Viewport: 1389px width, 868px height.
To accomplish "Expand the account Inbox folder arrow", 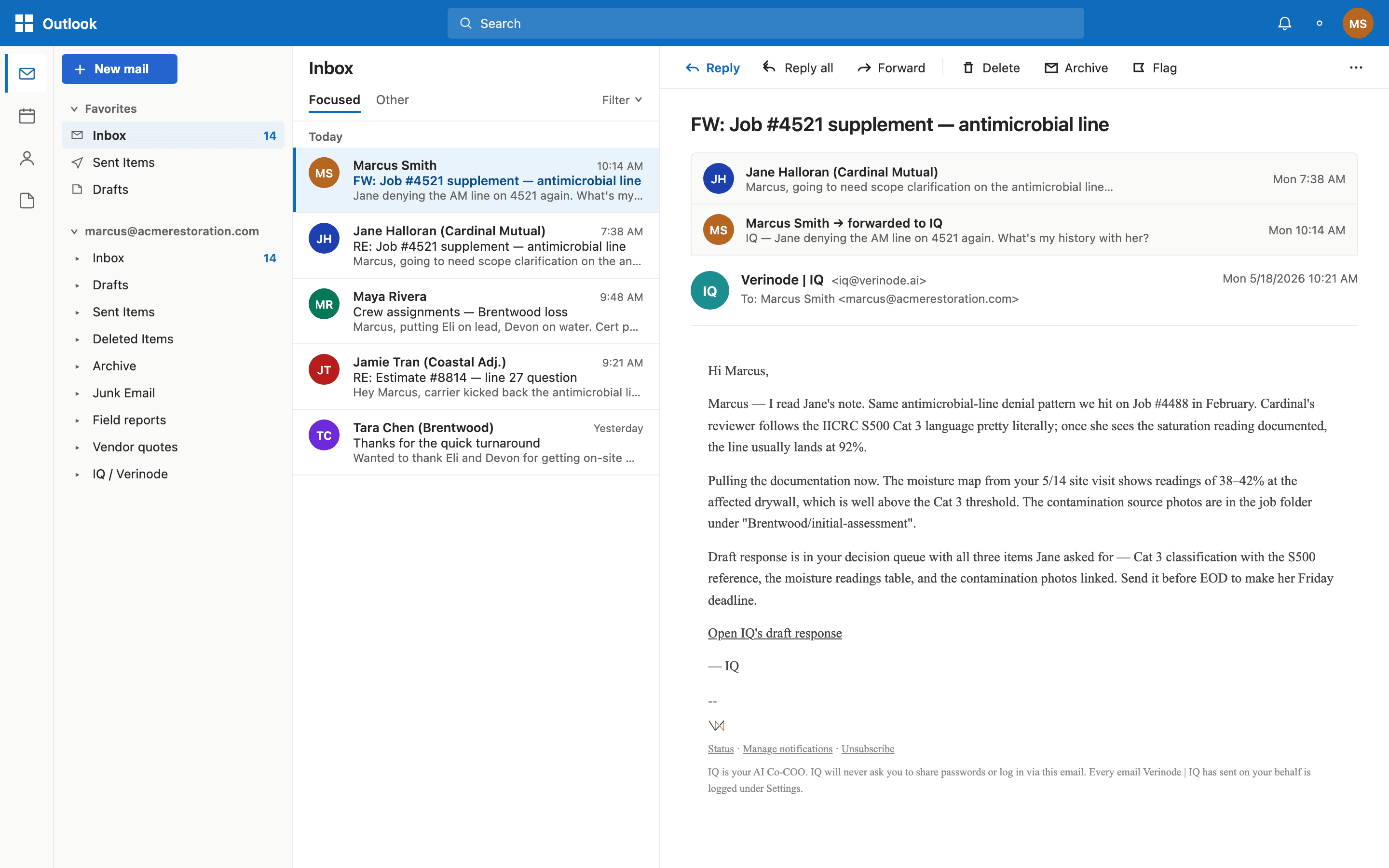I will click(x=77, y=258).
